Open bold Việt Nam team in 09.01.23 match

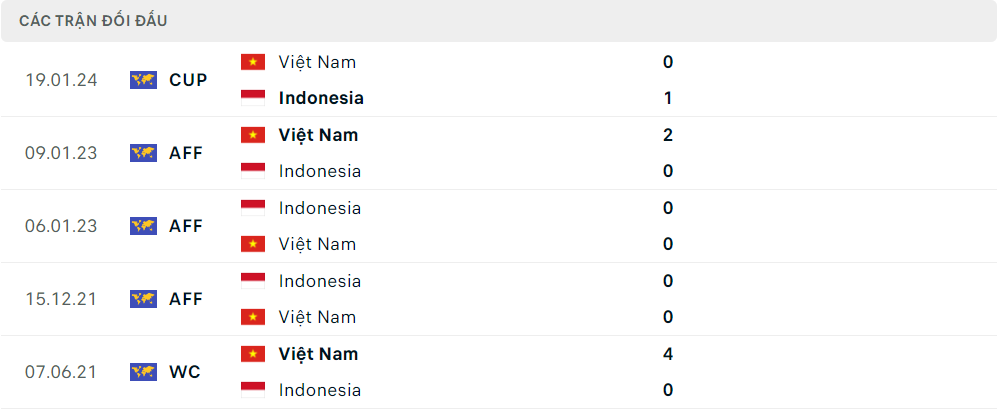(318, 135)
